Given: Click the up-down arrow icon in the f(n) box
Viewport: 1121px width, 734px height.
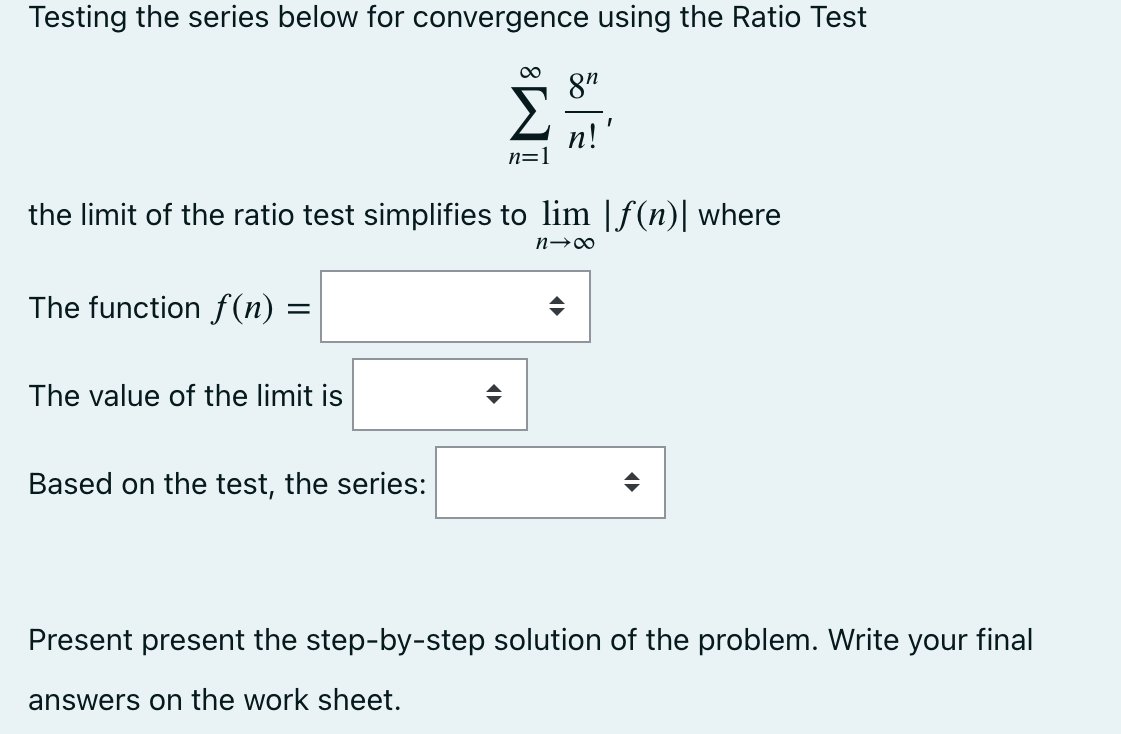Looking at the screenshot, I should [x=557, y=307].
